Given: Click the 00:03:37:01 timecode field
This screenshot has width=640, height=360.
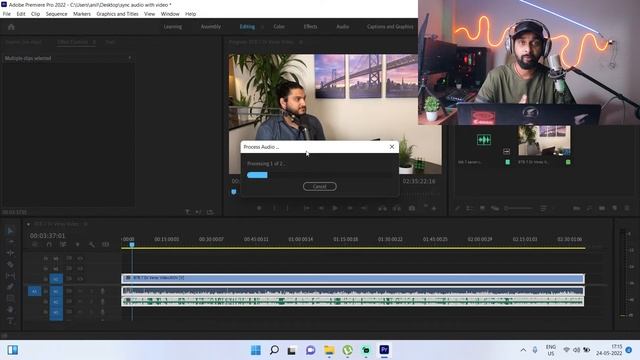Looking at the screenshot, I should click(47, 236).
